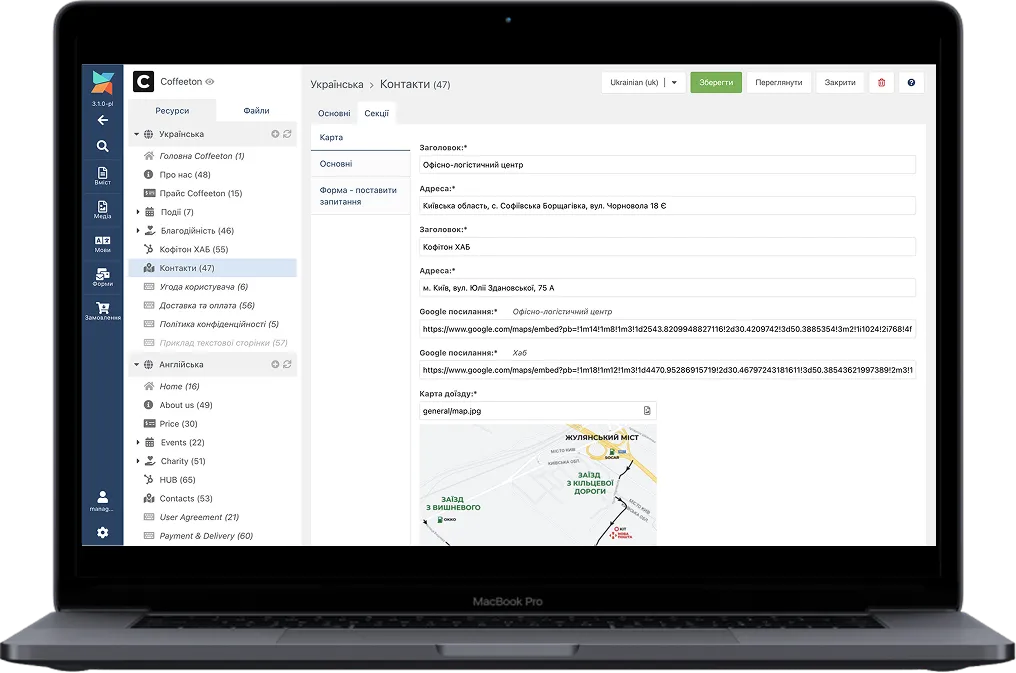
Task: Click file browse icon beside general/map.jpg
Action: (647, 410)
